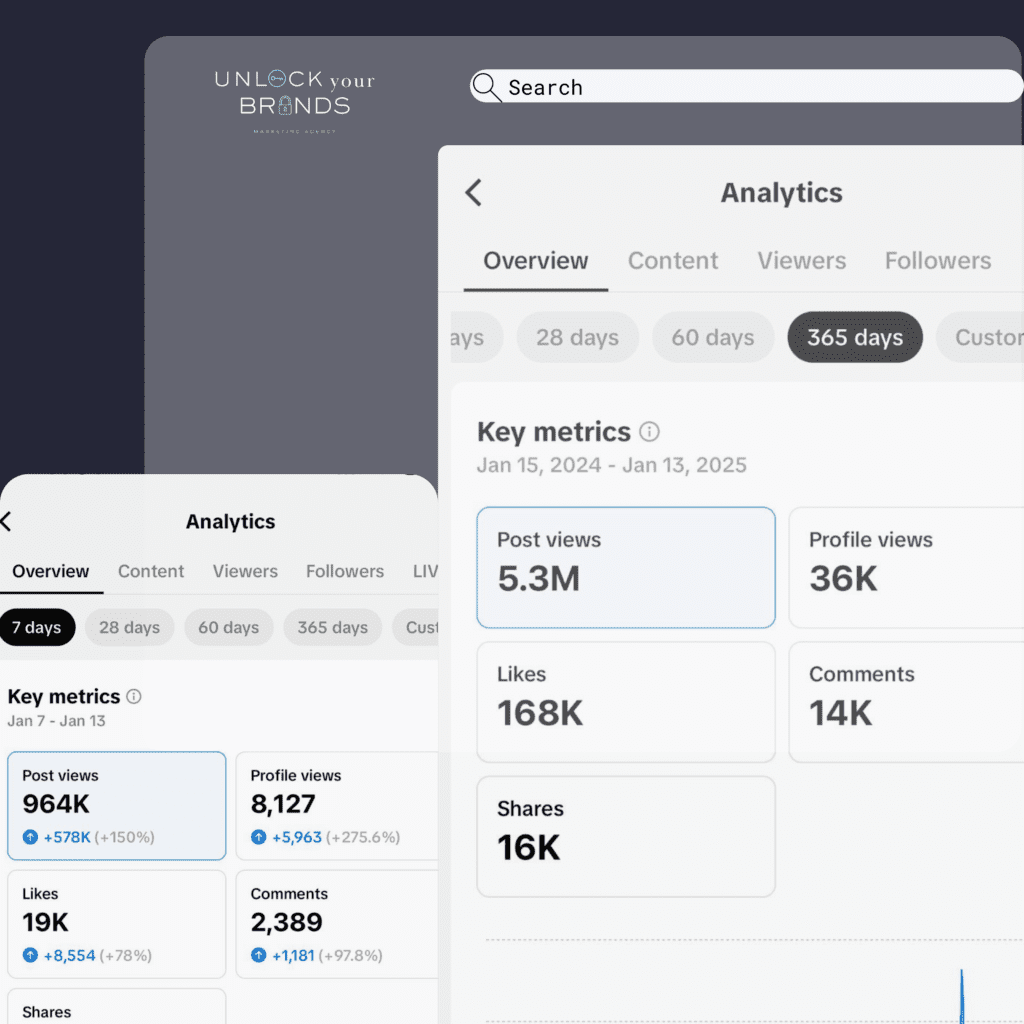Screen dimensions: 1024x1024
Task: Select the 365 days filter in large panel
Action: coord(854,337)
